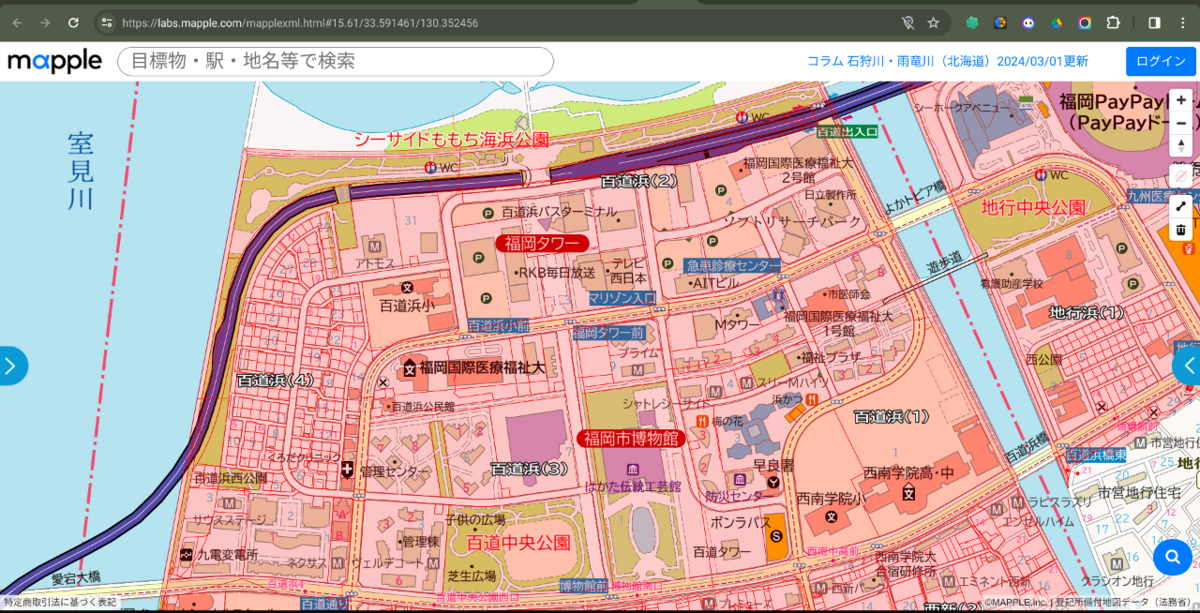Open the extensions puzzle menu
The image size is (1200, 613).
tap(1113, 22)
